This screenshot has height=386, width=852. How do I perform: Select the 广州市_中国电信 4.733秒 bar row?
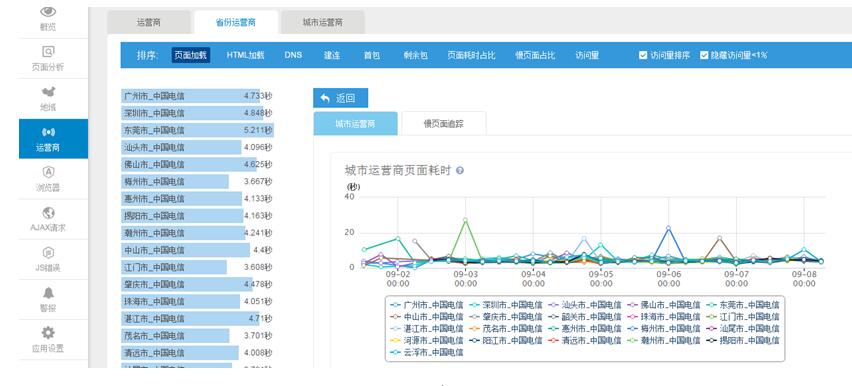click(197, 96)
